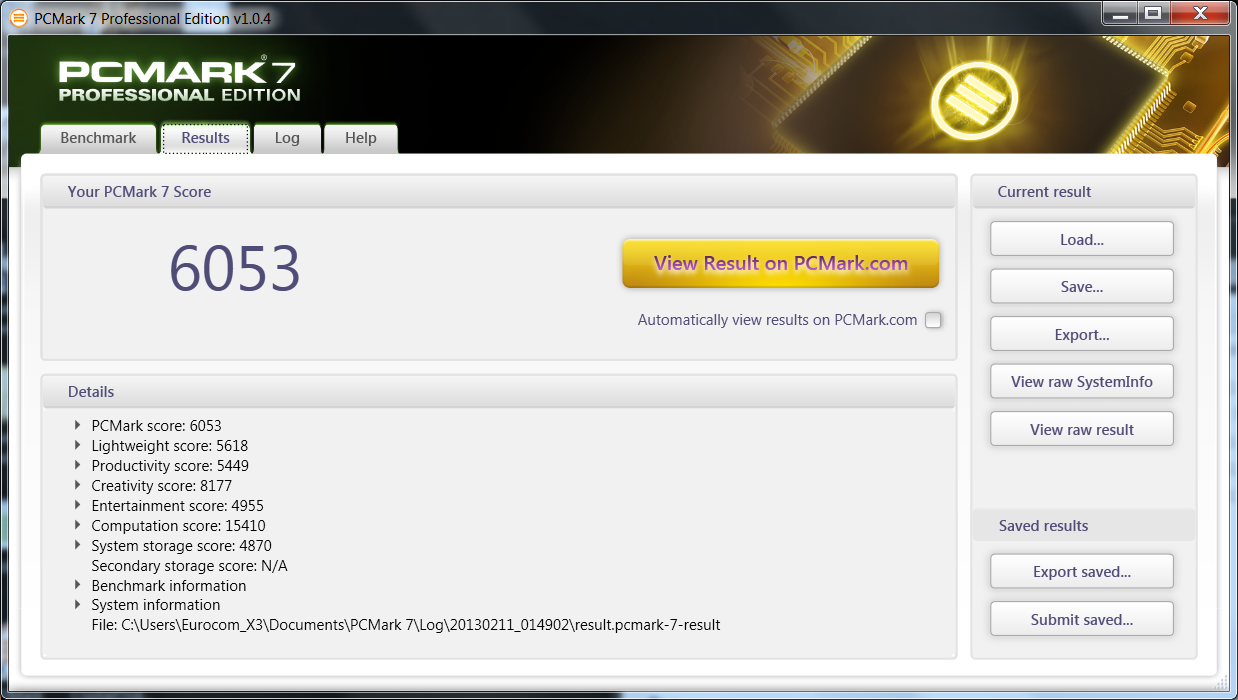Select the Results tab

pos(205,138)
